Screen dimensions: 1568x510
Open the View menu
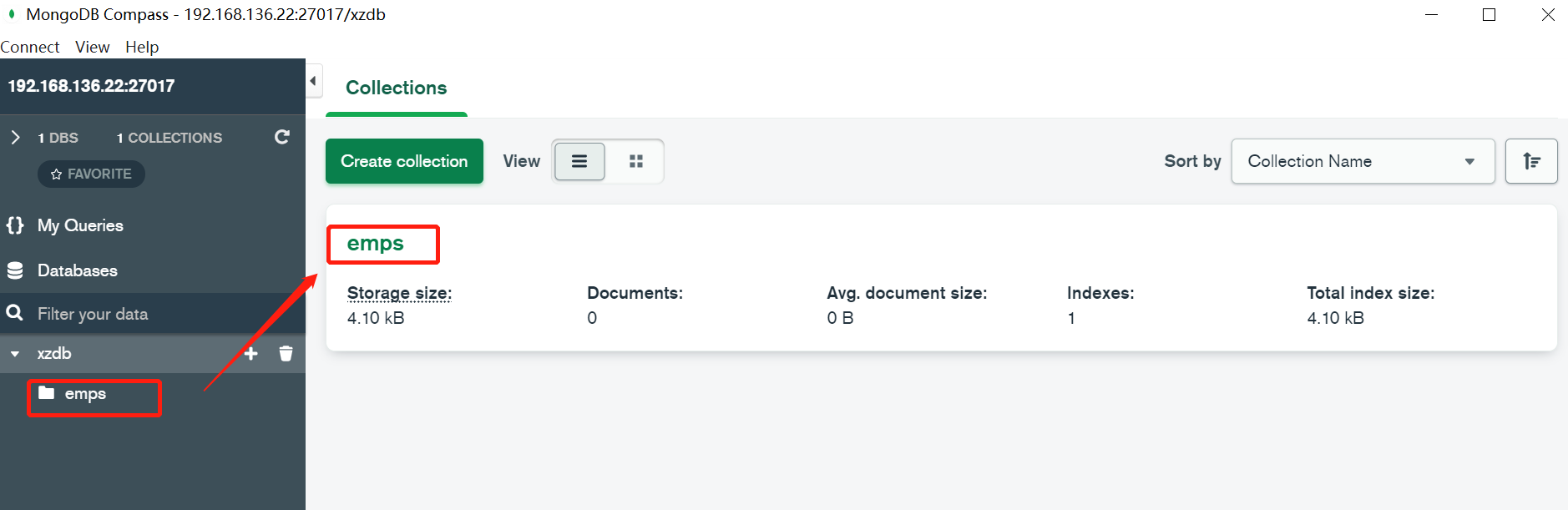coord(92,47)
